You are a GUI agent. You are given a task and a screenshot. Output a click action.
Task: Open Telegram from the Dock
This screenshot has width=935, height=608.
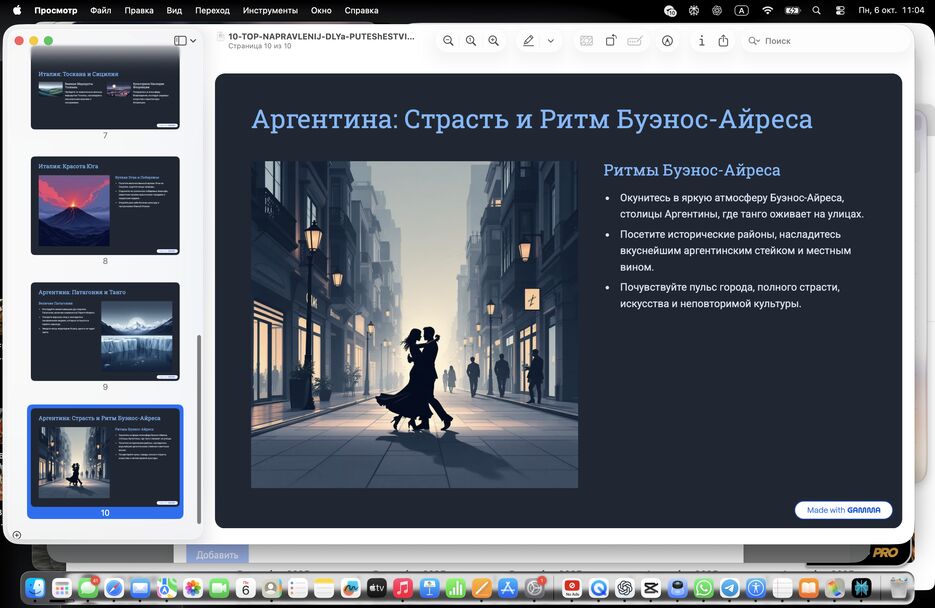pyautogui.click(x=729, y=589)
